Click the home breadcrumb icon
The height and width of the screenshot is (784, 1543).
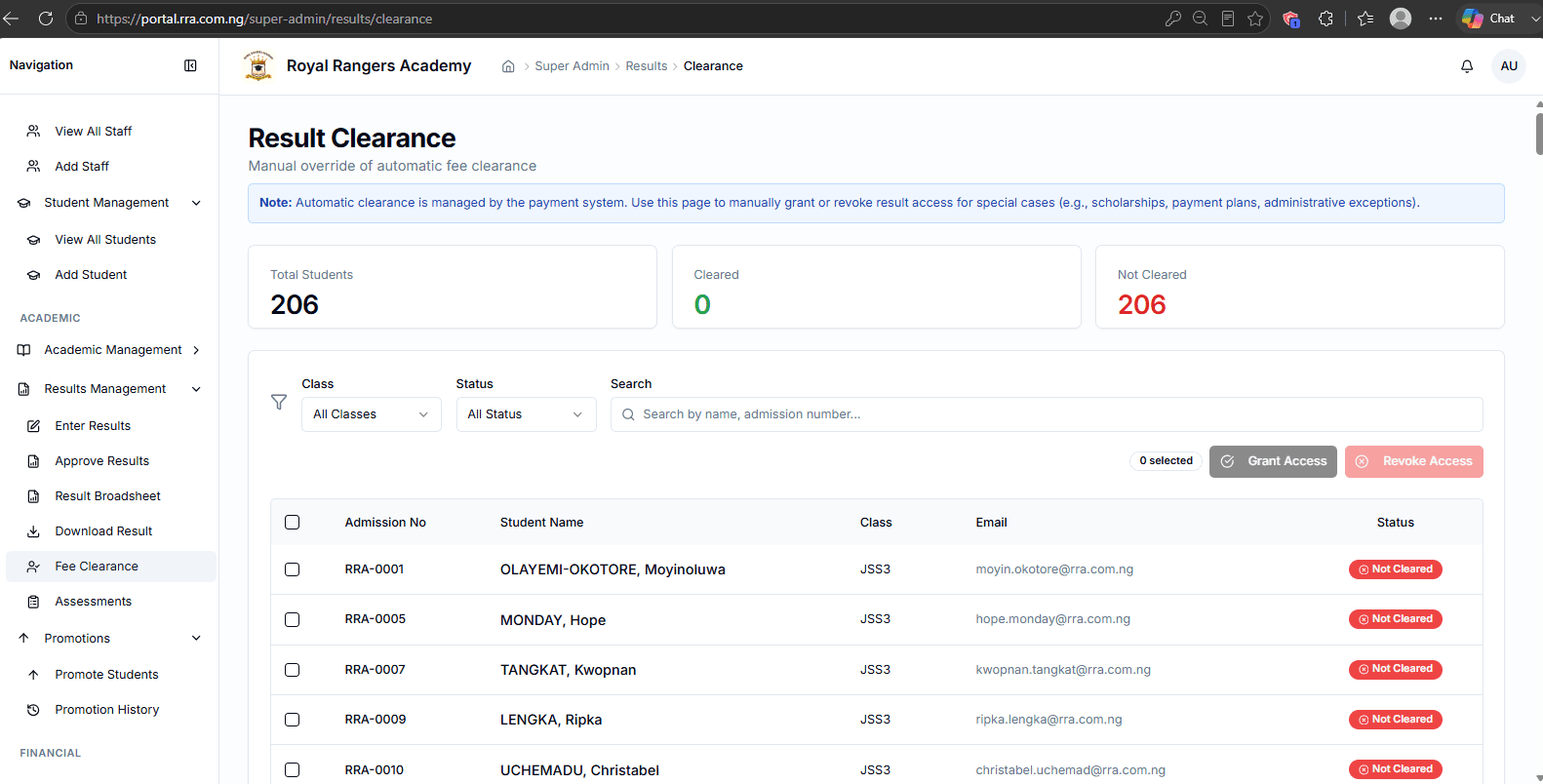pos(508,66)
